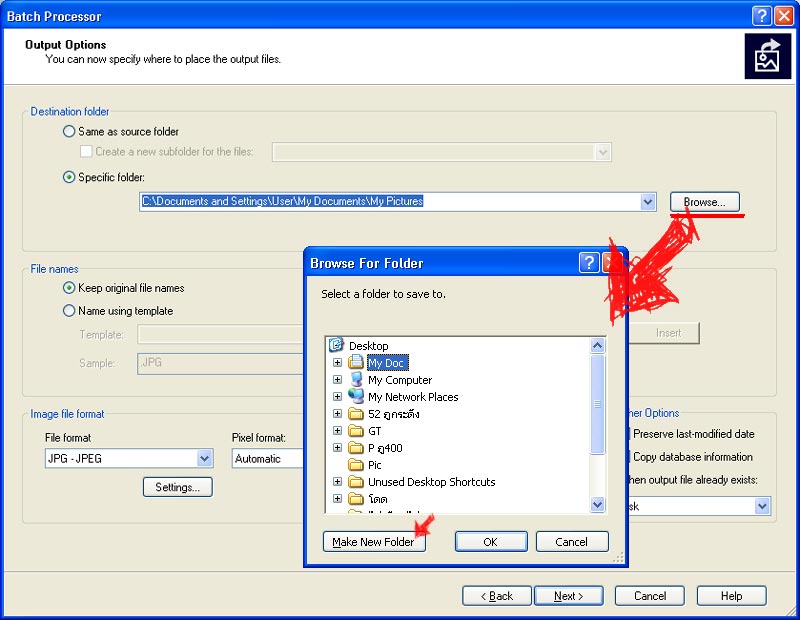Open the Pixel format Automatic dropdown
Image resolution: width=800 pixels, height=620 pixels.
click(267, 458)
